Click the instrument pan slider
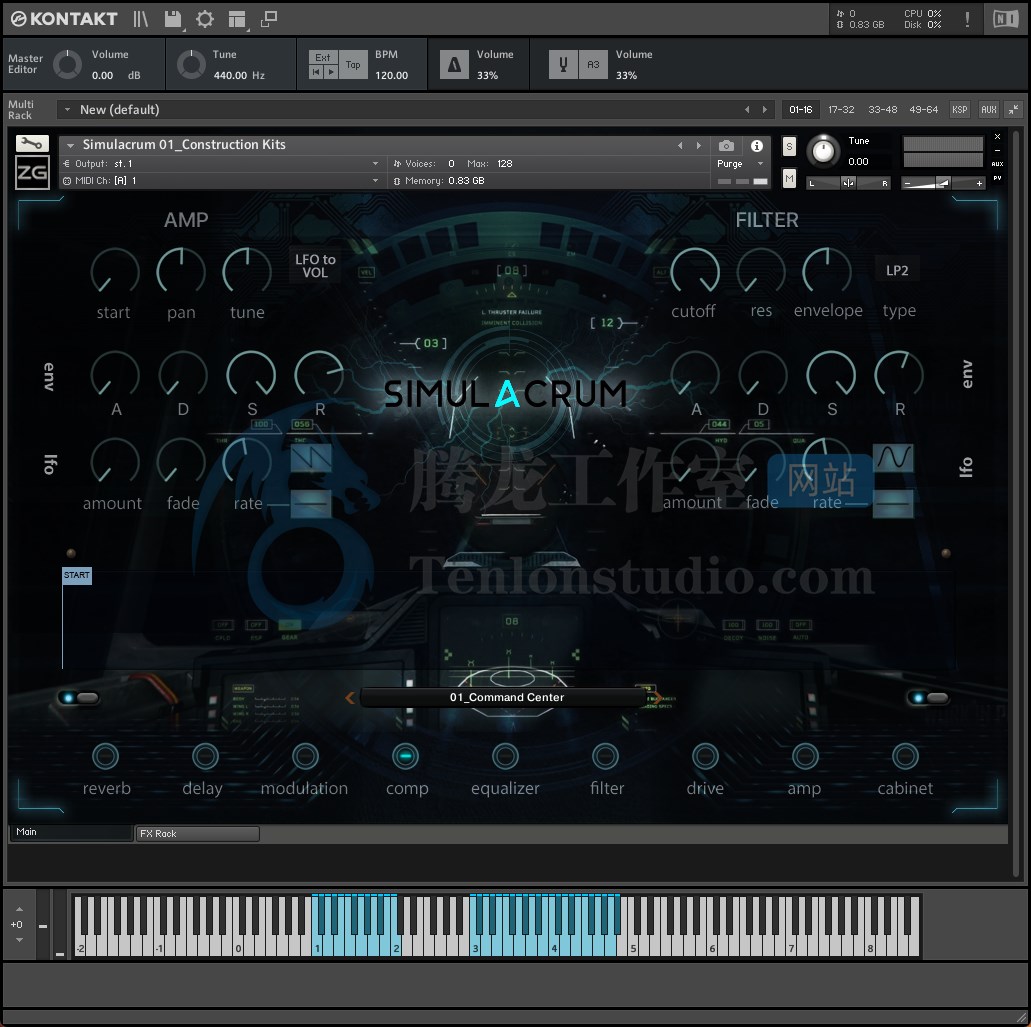This screenshot has height=1027, width=1031. coord(848,183)
